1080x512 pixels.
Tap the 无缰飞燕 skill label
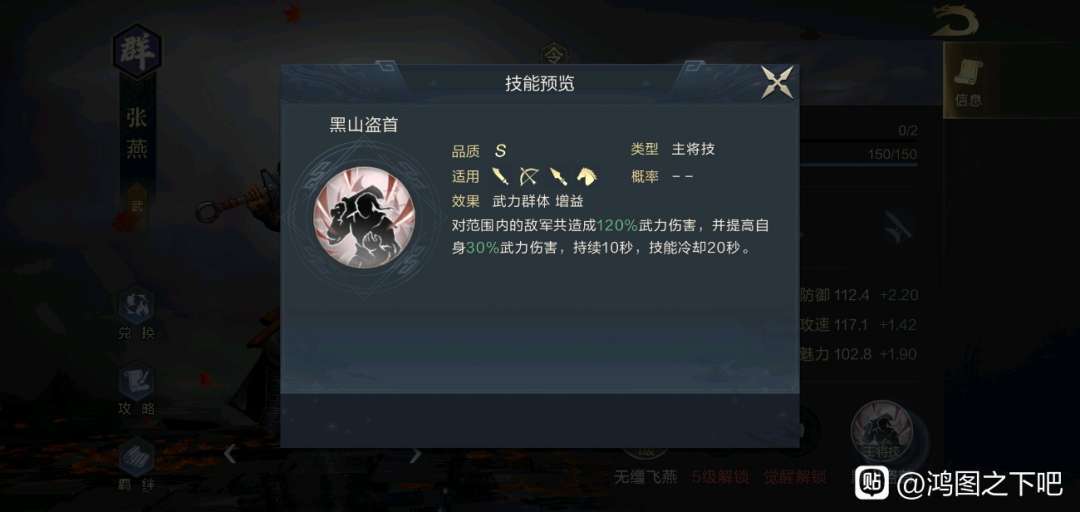tap(646, 478)
